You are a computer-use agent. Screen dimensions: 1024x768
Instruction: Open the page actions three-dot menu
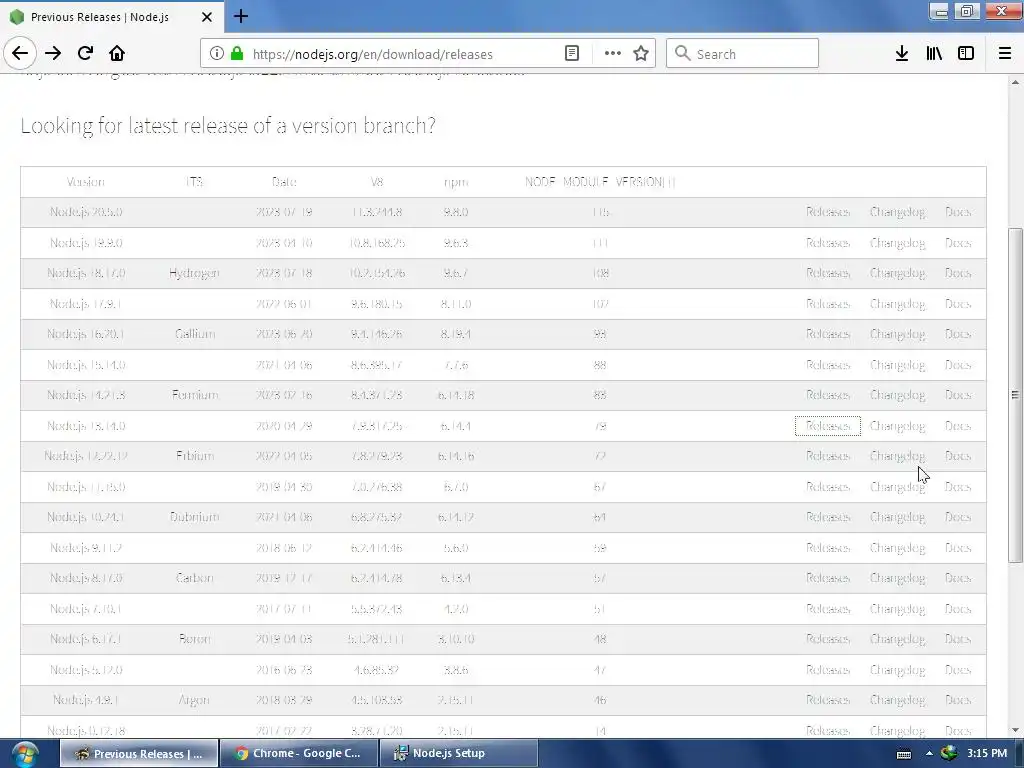[613, 54]
